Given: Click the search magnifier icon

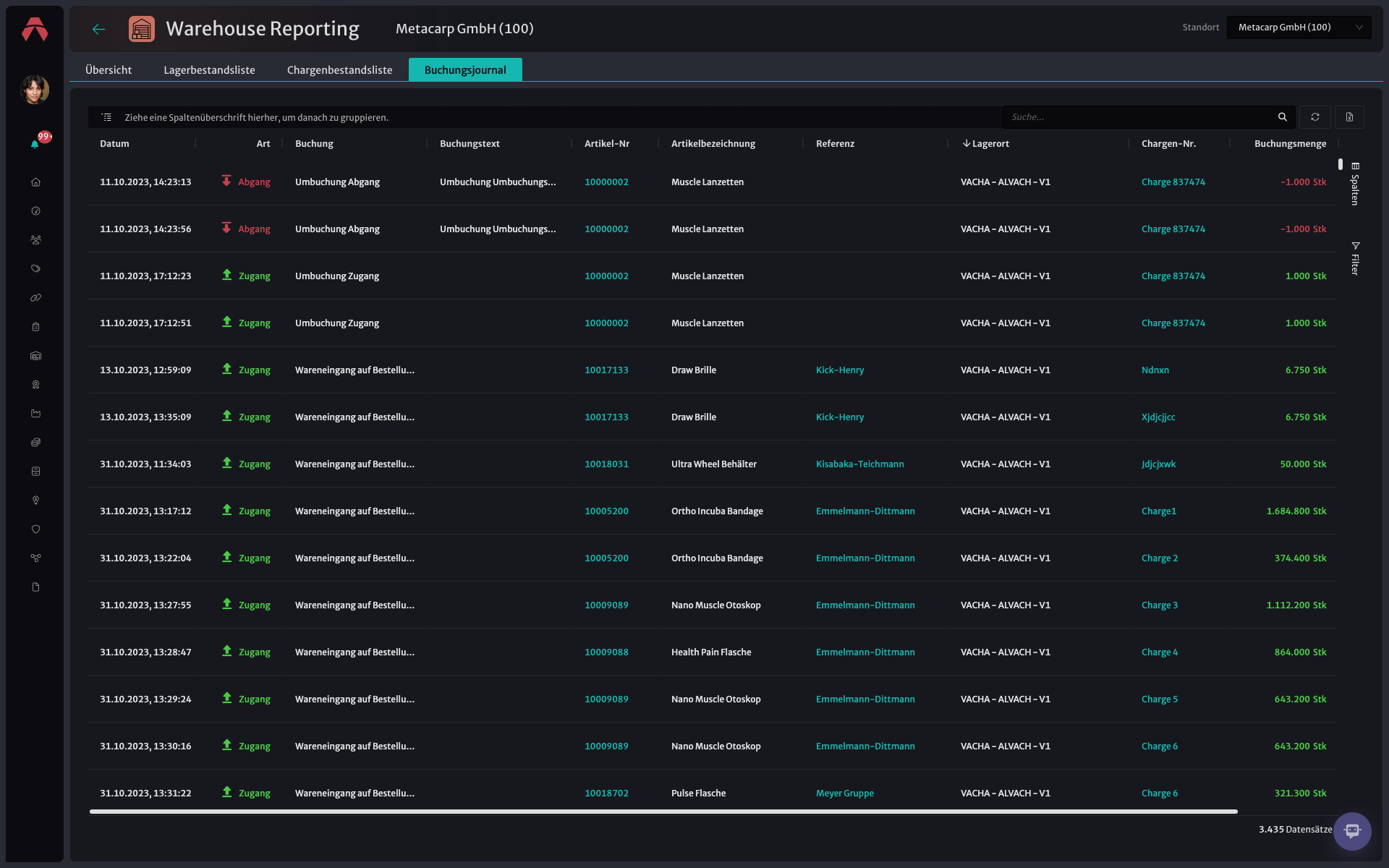Looking at the screenshot, I should click(1283, 117).
